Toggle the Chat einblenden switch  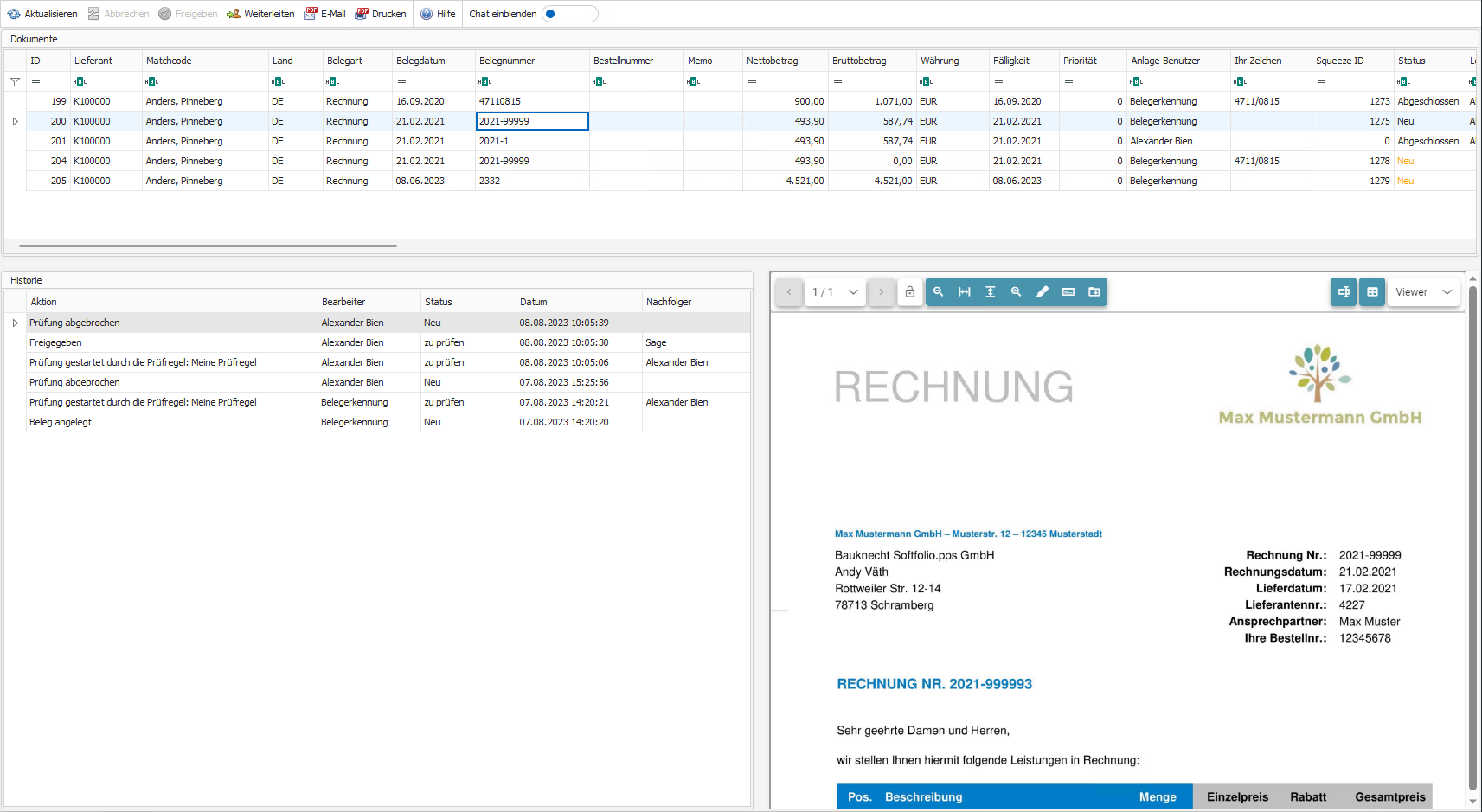click(x=569, y=14)
